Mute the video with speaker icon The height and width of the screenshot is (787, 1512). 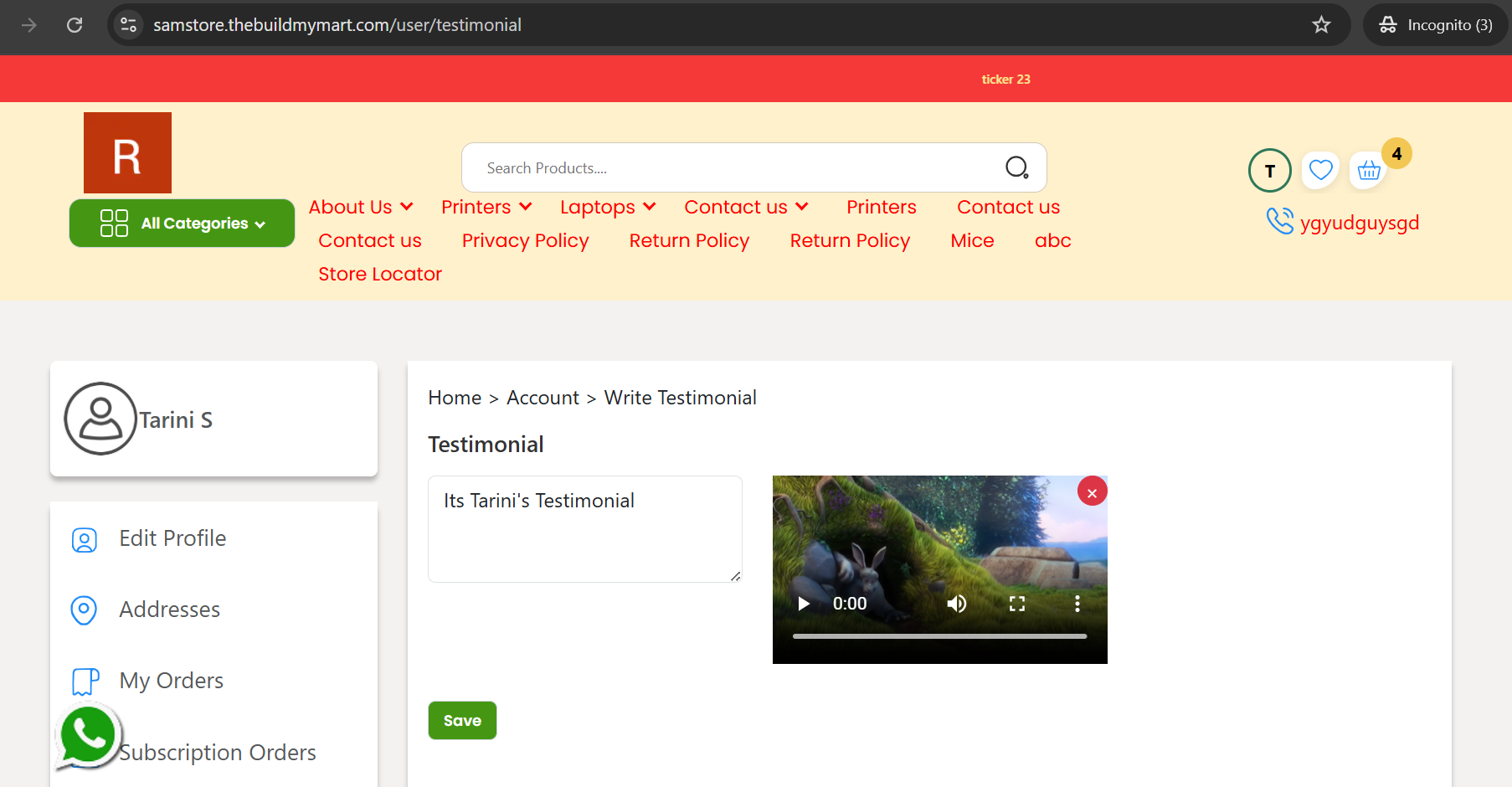click(956, 604)
